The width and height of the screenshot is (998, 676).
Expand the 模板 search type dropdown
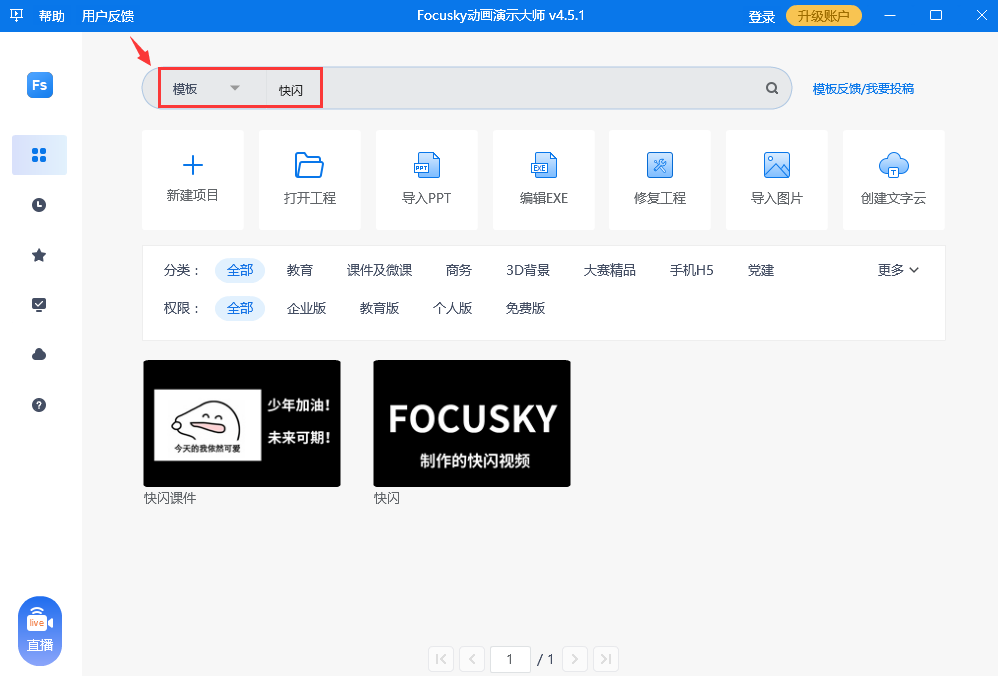coord(236,88)
